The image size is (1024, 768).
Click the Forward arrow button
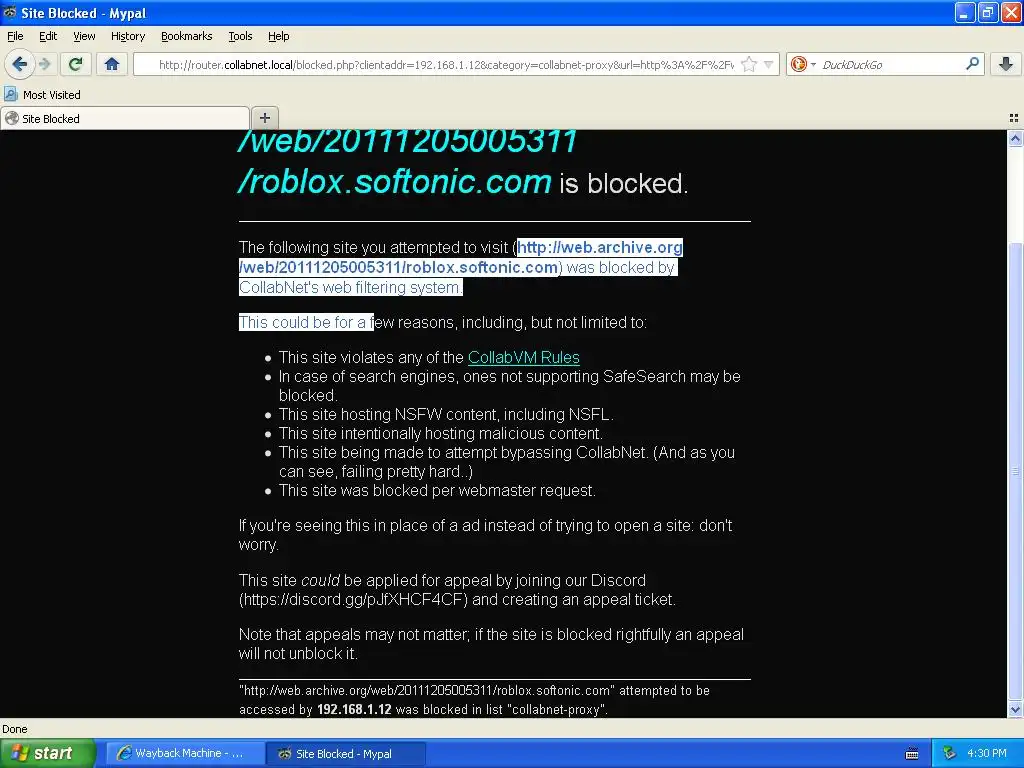tap(44, 64)
